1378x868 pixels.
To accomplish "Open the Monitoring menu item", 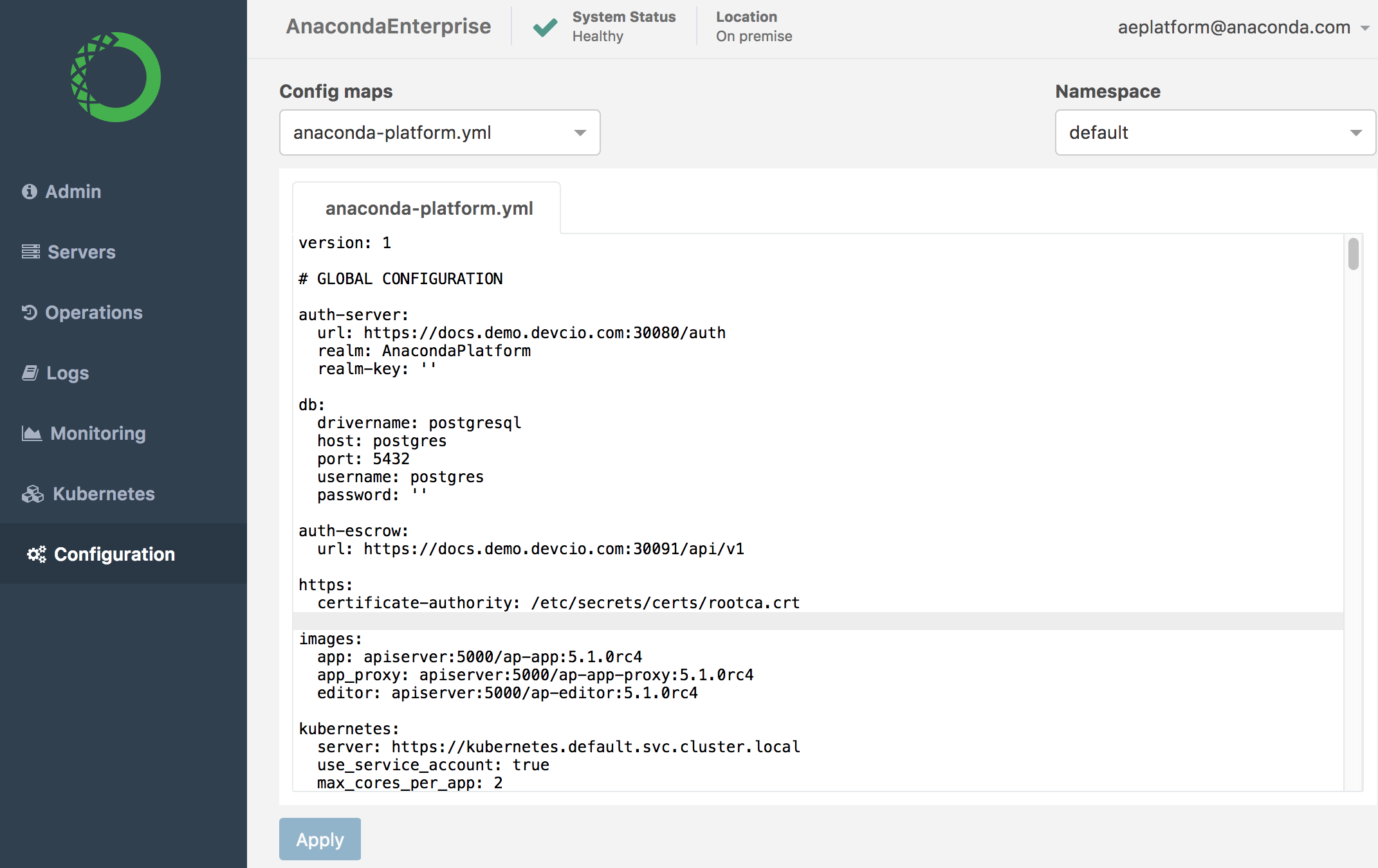I will (x=98, y=433).
